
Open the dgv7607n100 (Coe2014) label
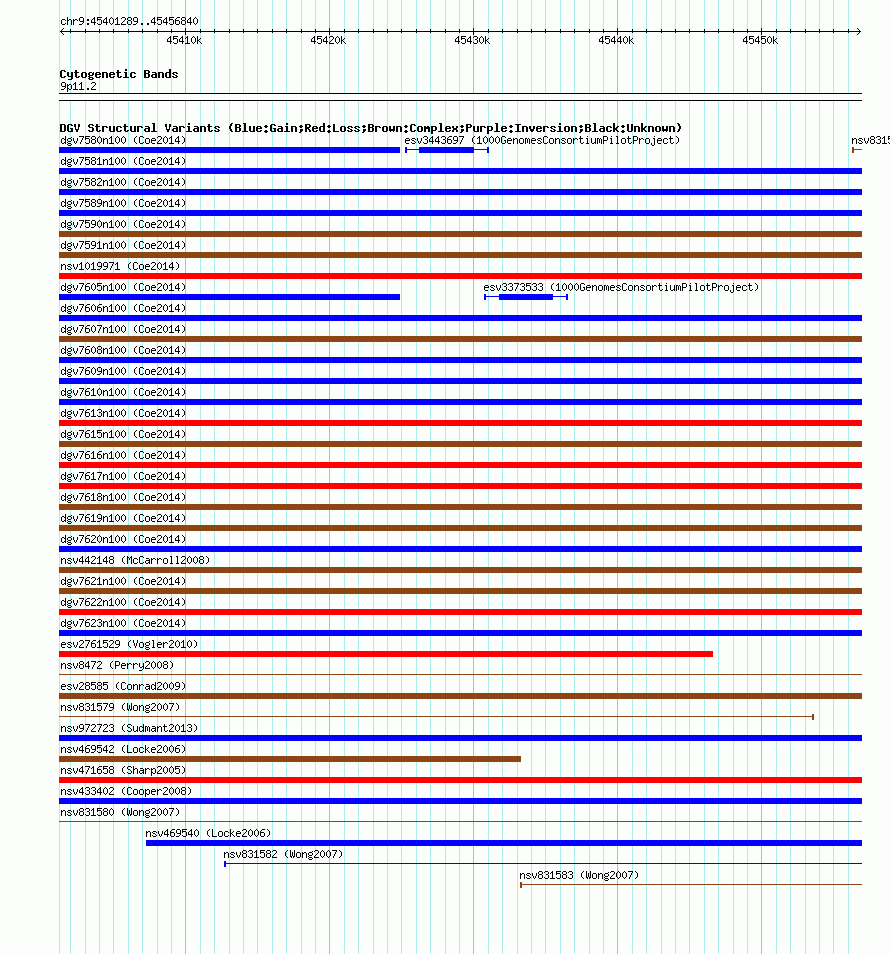tap(123, 329)
